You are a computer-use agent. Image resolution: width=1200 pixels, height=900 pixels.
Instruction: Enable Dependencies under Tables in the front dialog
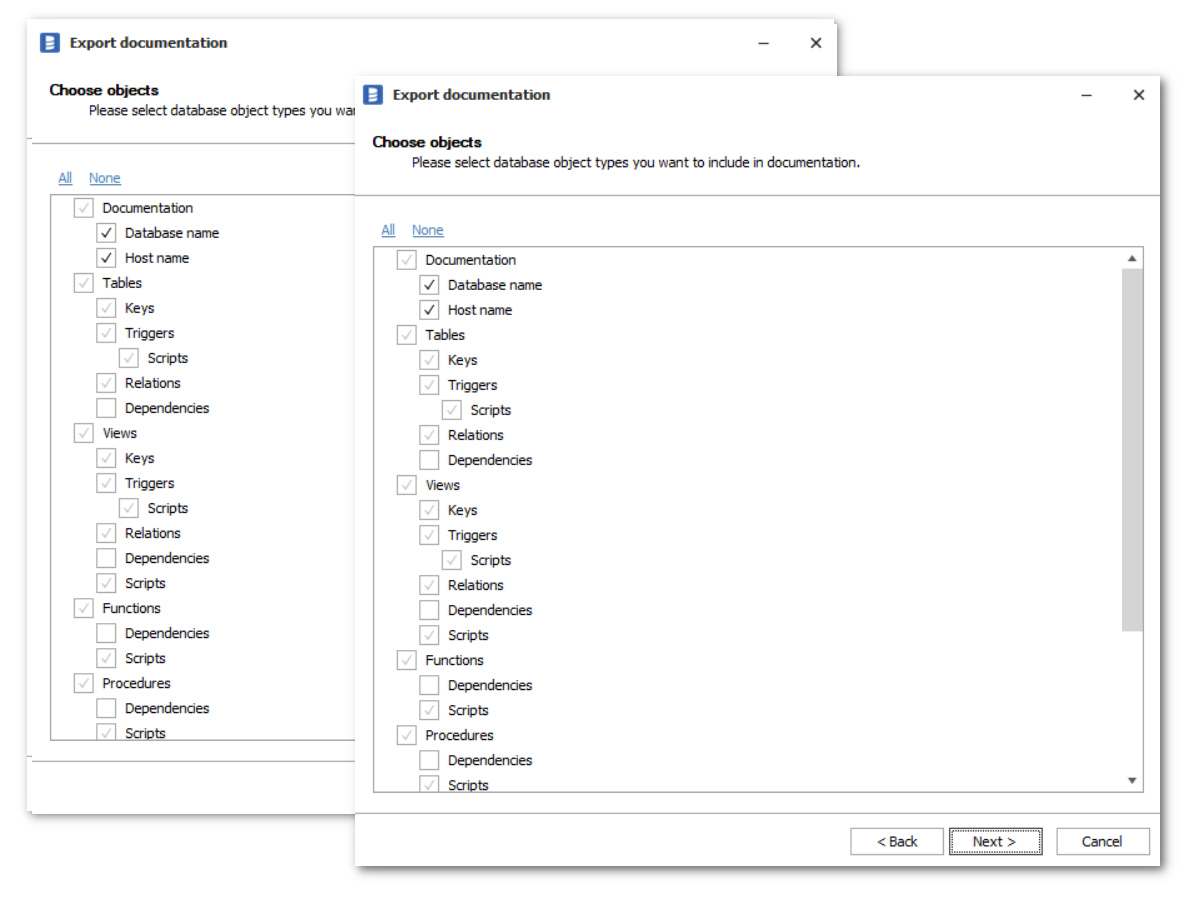(x=429, y=460)
